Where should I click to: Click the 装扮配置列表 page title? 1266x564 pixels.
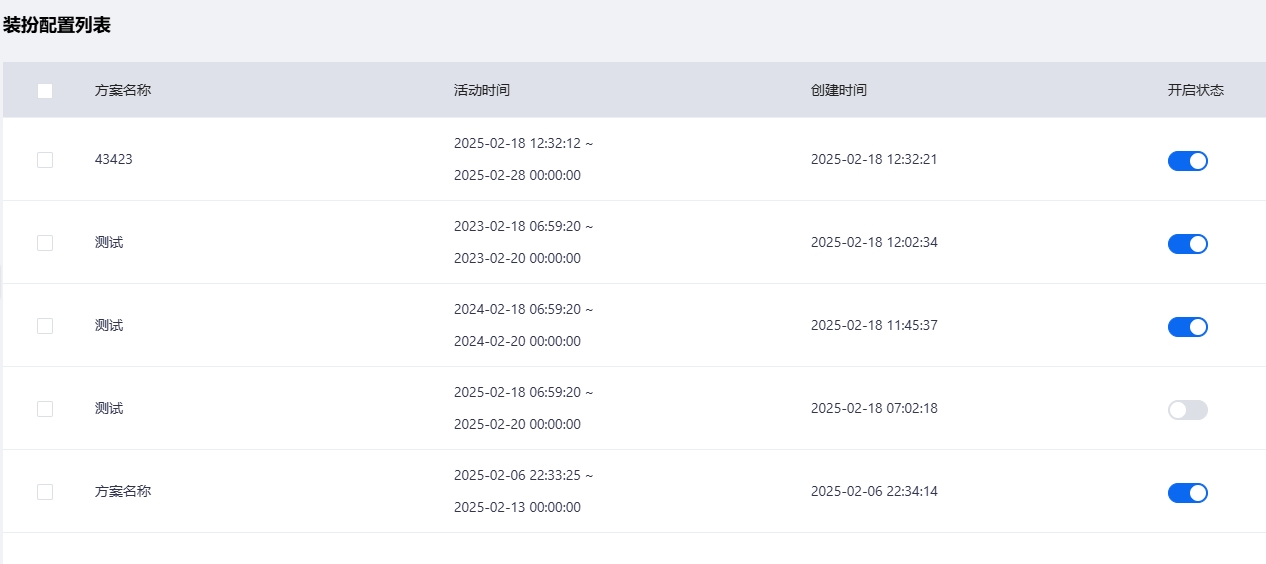click(56, 26)
